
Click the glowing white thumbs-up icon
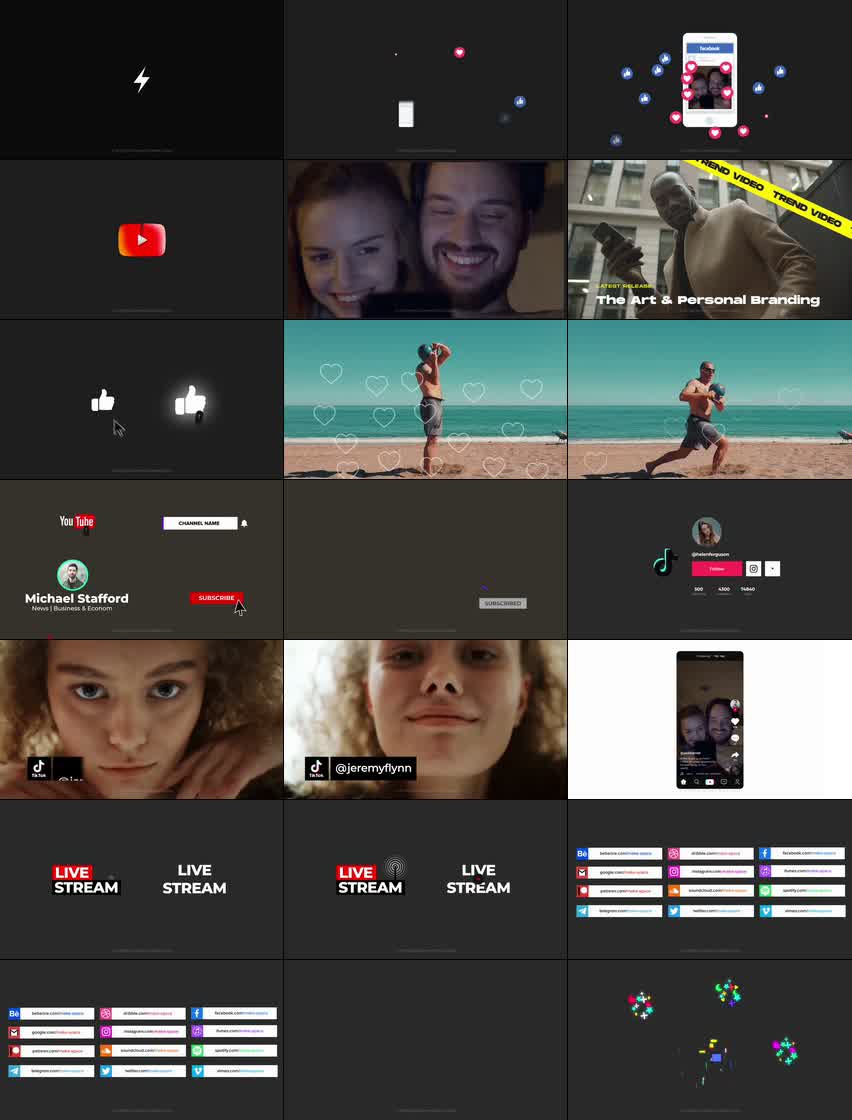191,401
